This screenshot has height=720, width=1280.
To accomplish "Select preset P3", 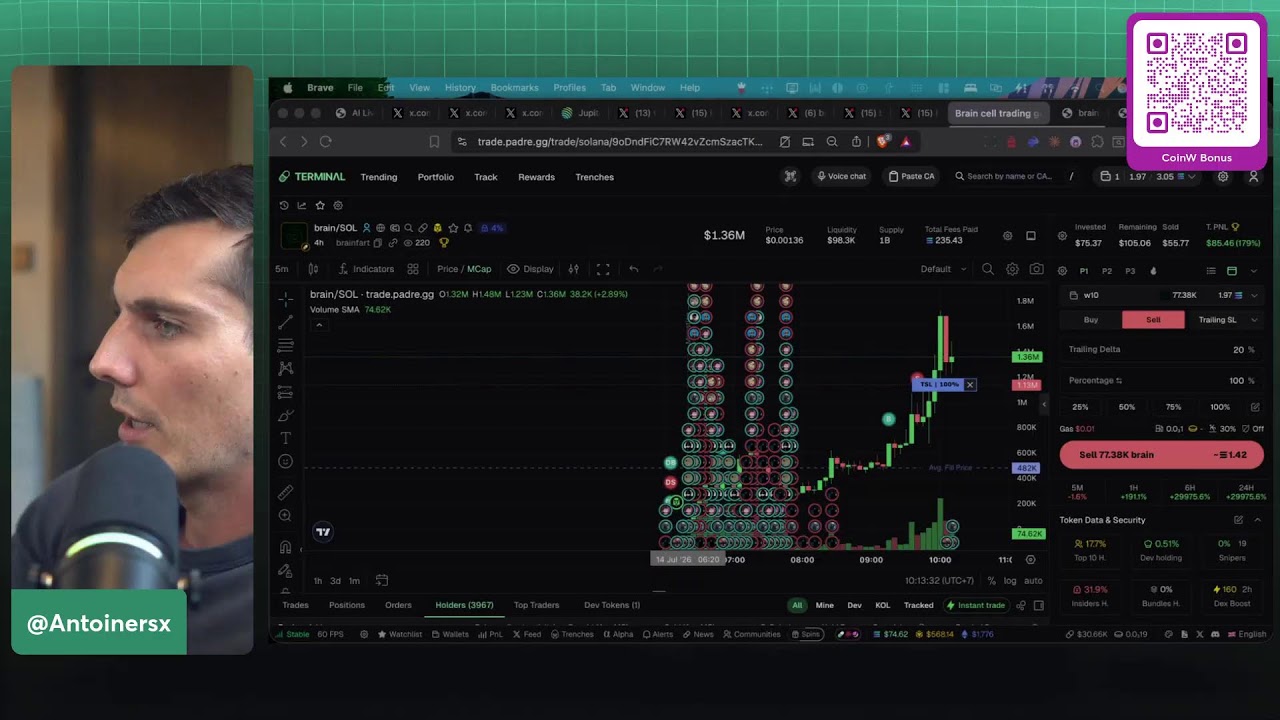I will coord(1130,271).
